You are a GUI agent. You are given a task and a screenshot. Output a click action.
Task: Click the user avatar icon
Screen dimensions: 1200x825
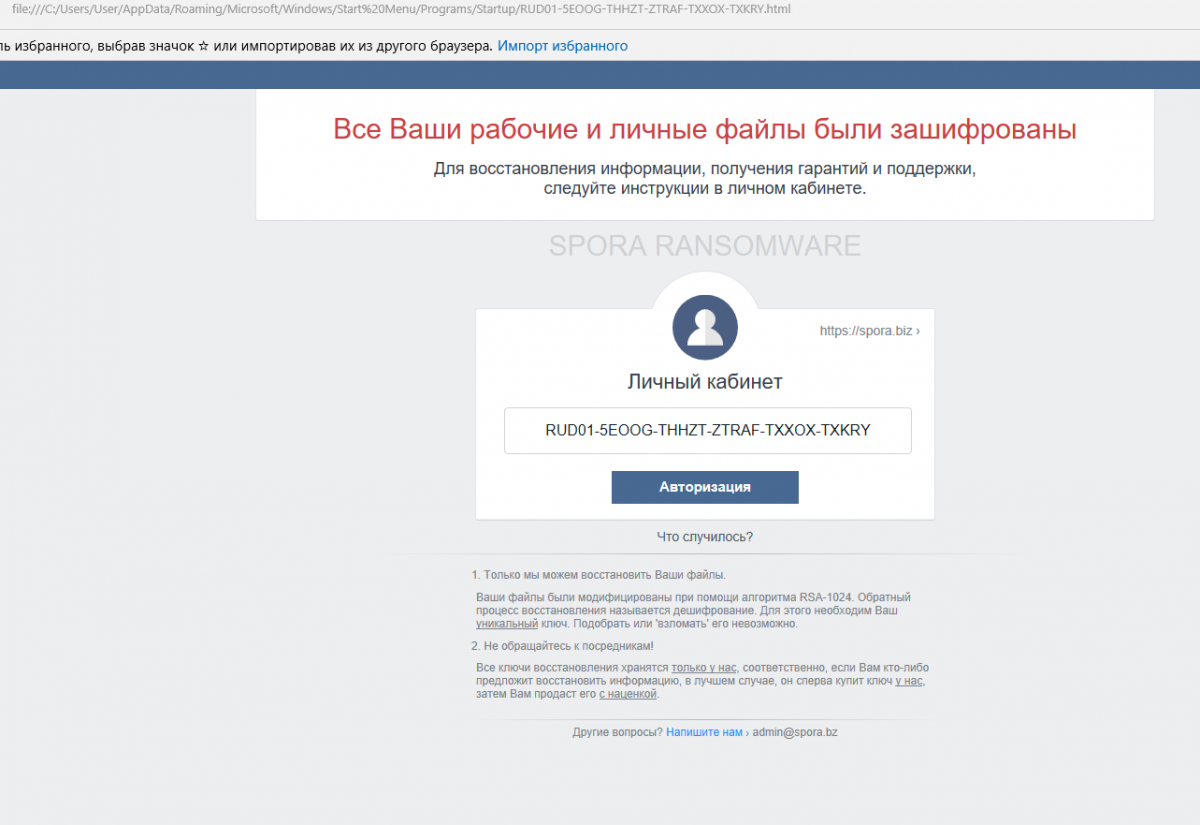[705, 327]
